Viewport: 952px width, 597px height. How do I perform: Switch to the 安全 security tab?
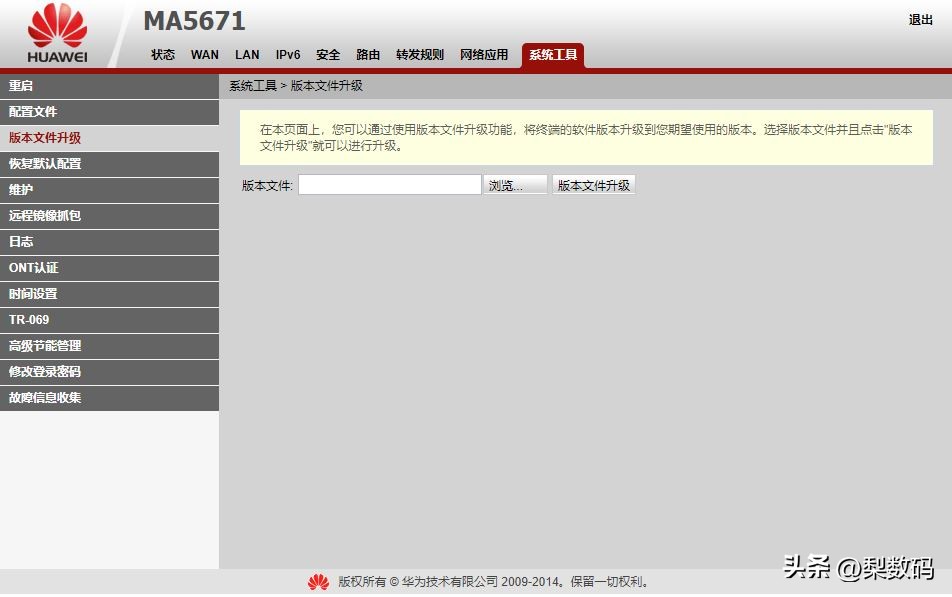pyautogui.click(x=328, y=54)
